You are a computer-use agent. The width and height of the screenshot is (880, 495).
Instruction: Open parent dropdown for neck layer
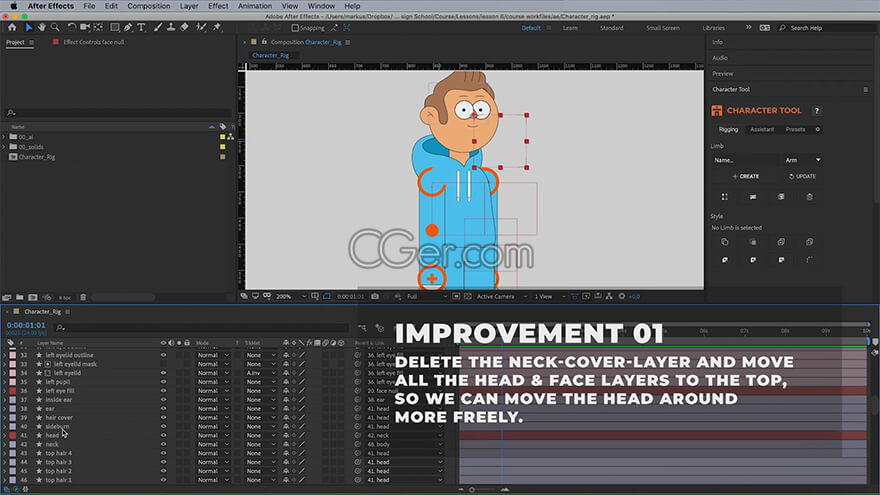(404, 444)
